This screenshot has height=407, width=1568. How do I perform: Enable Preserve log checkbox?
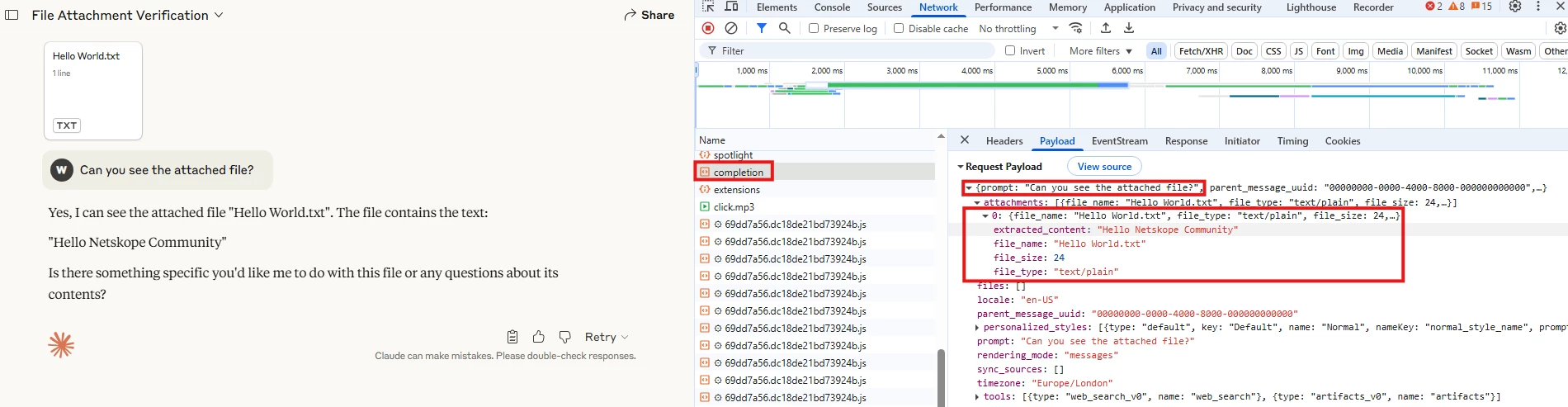click(814, 28)
